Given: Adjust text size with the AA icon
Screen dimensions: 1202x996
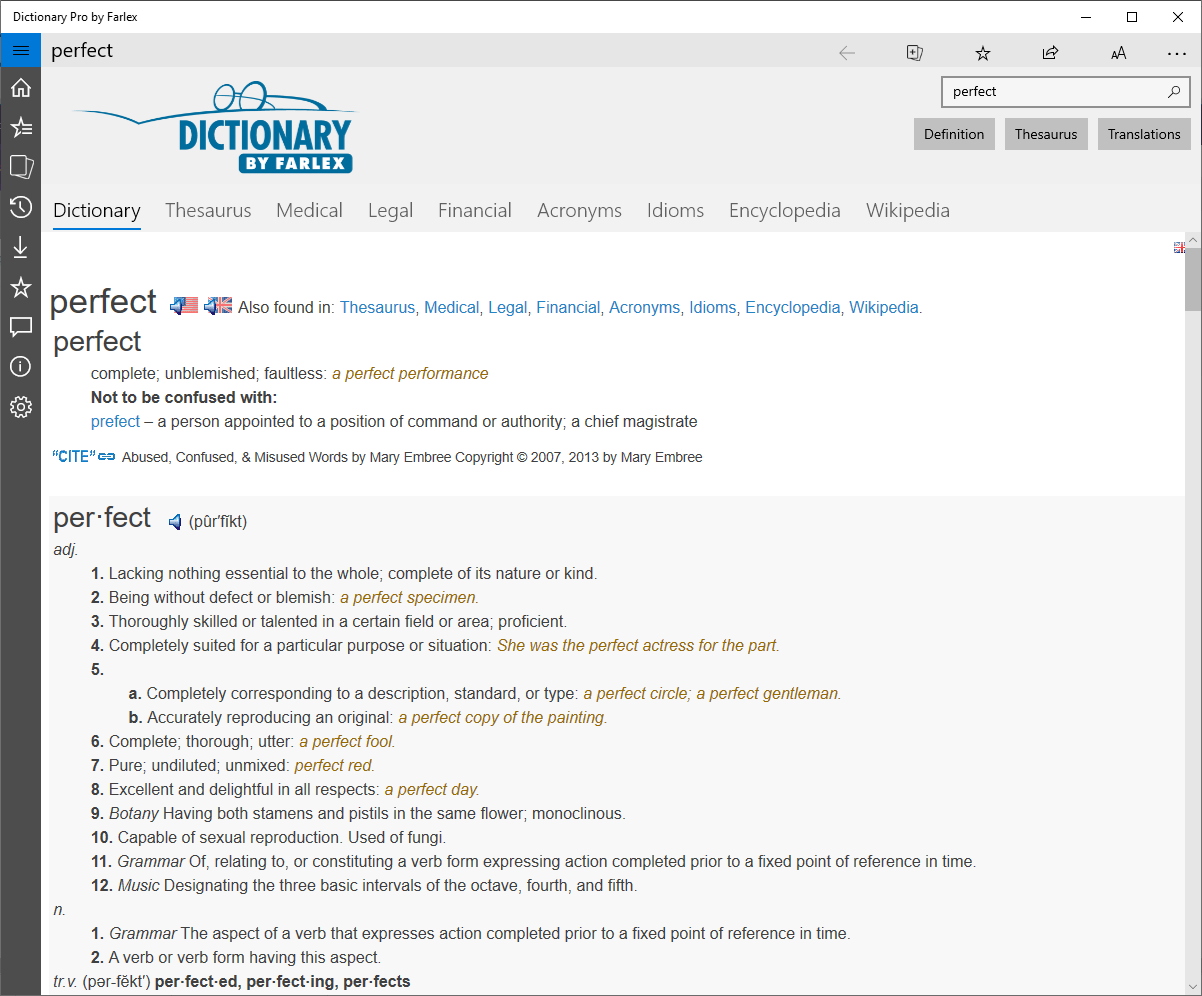Looking at the screenshot, I should 1119,52.
